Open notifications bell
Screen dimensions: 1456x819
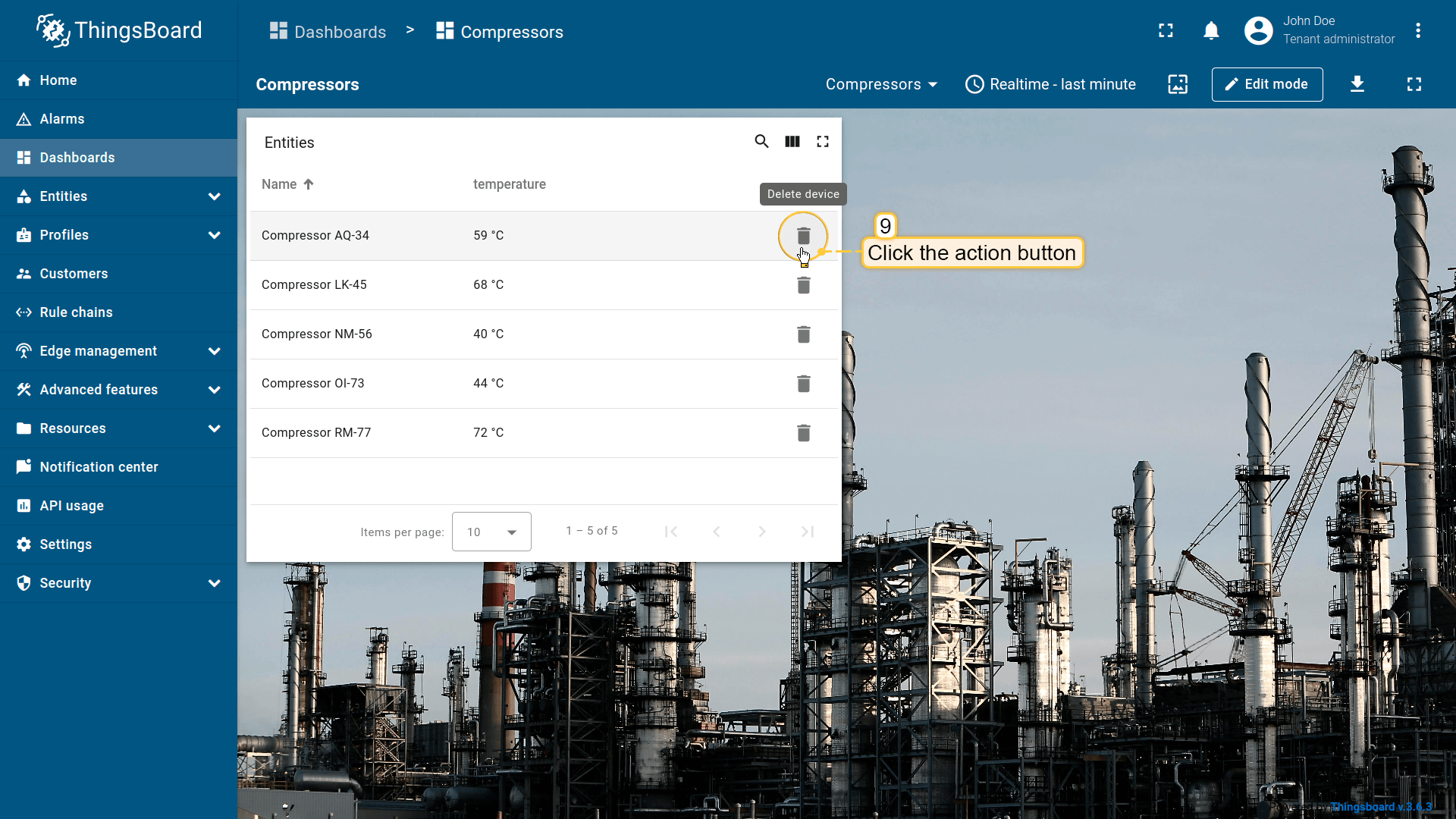pos(1211,31)
